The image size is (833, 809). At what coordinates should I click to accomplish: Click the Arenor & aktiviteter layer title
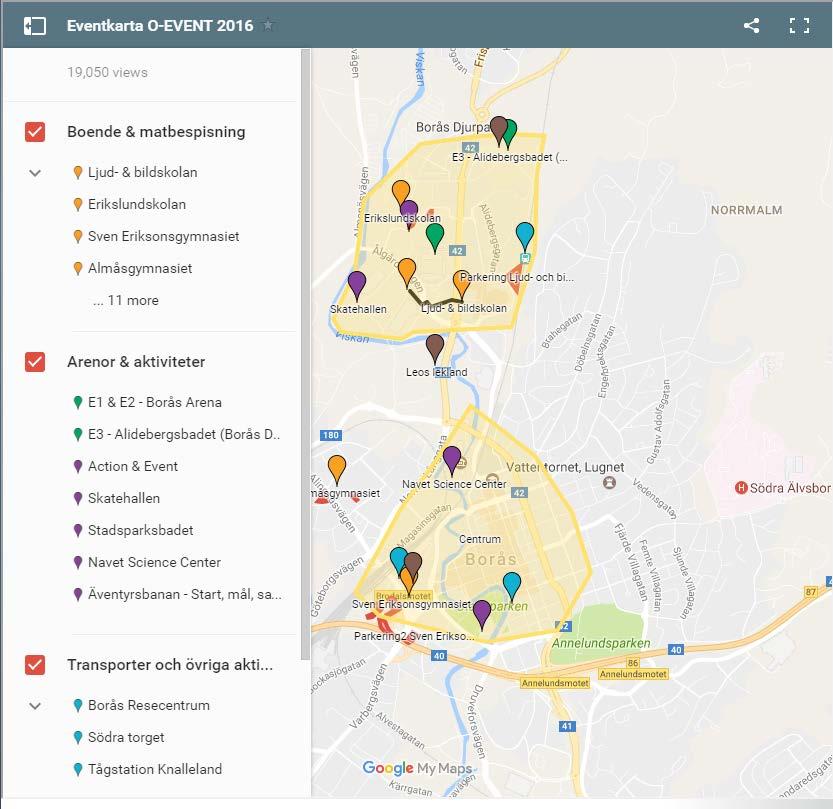pos(136,362)
